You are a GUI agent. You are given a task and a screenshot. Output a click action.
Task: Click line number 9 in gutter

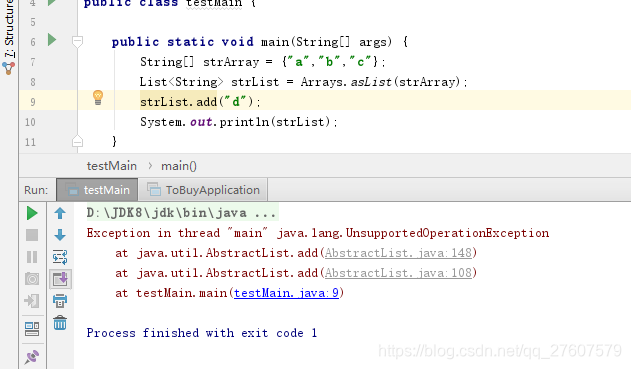(x=33, y=102)
